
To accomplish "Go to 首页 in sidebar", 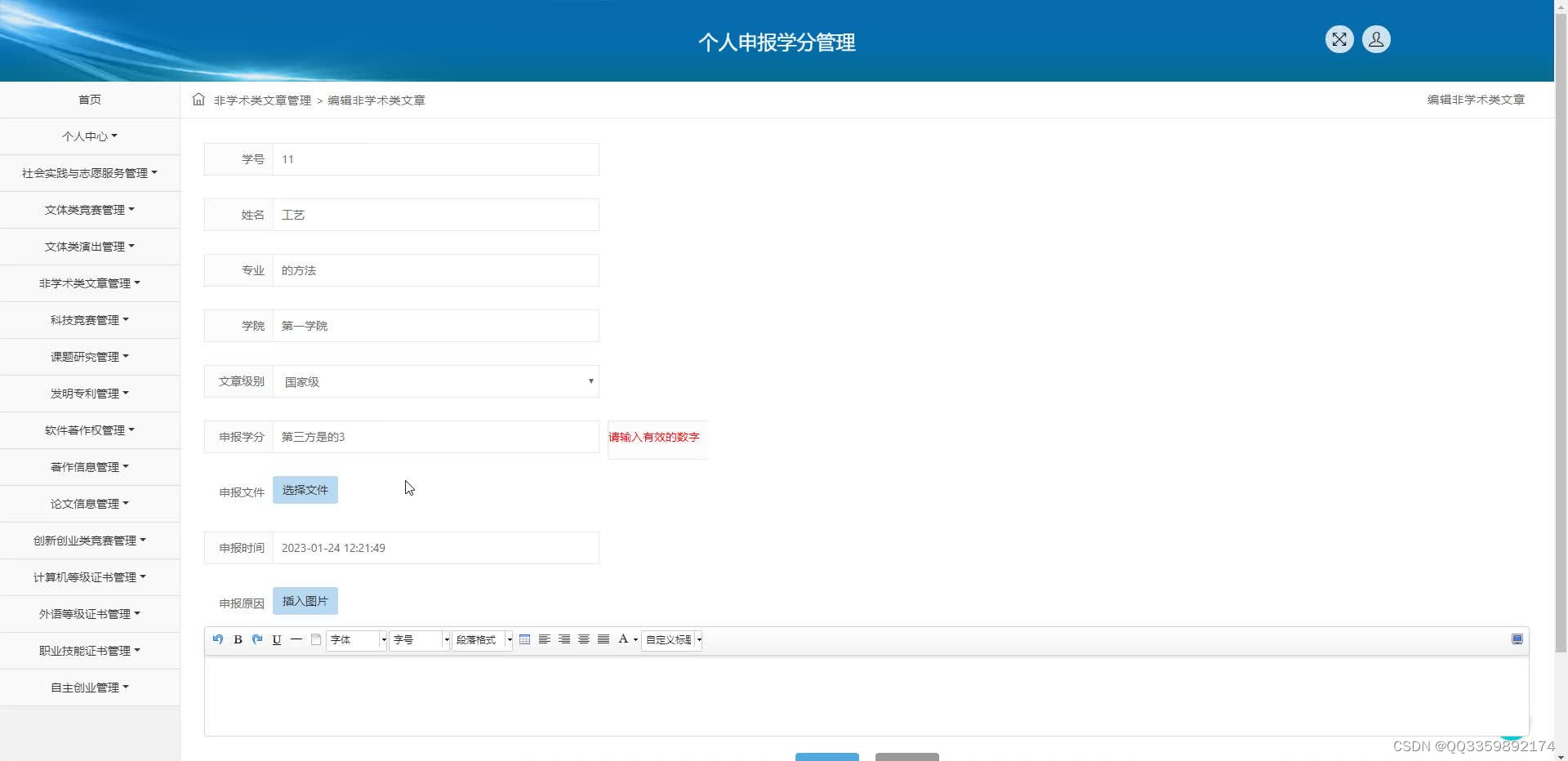I will click(90, 100).
